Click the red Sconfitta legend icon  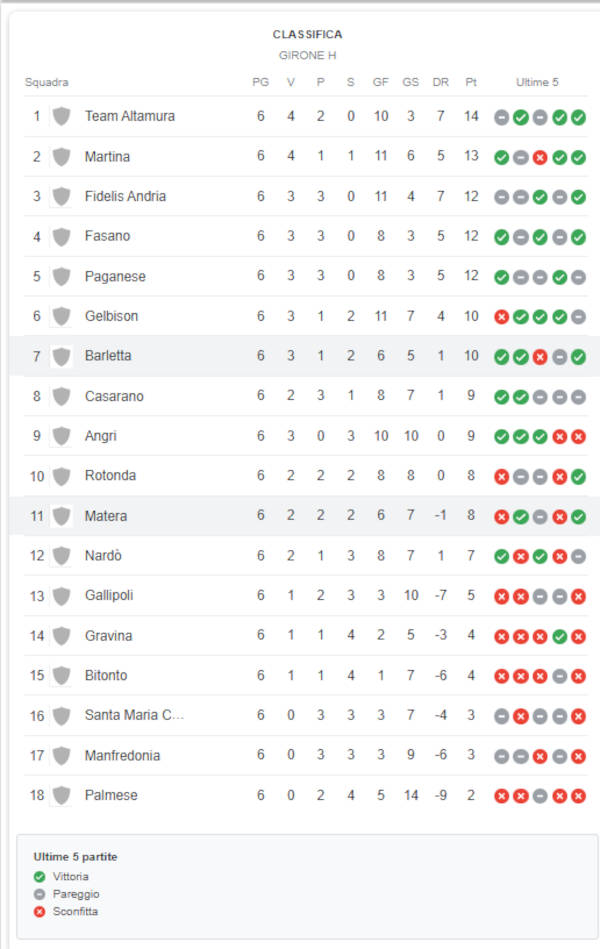point(40,911)
